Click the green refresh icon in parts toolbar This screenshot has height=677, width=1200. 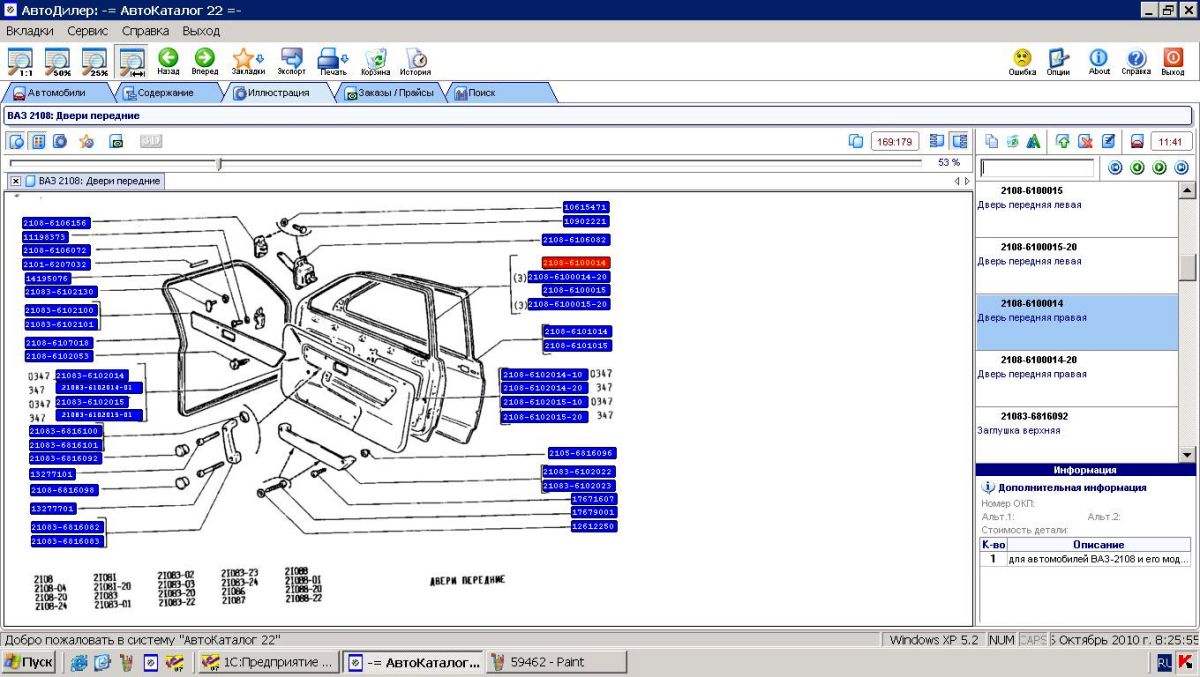[1013, 141]
